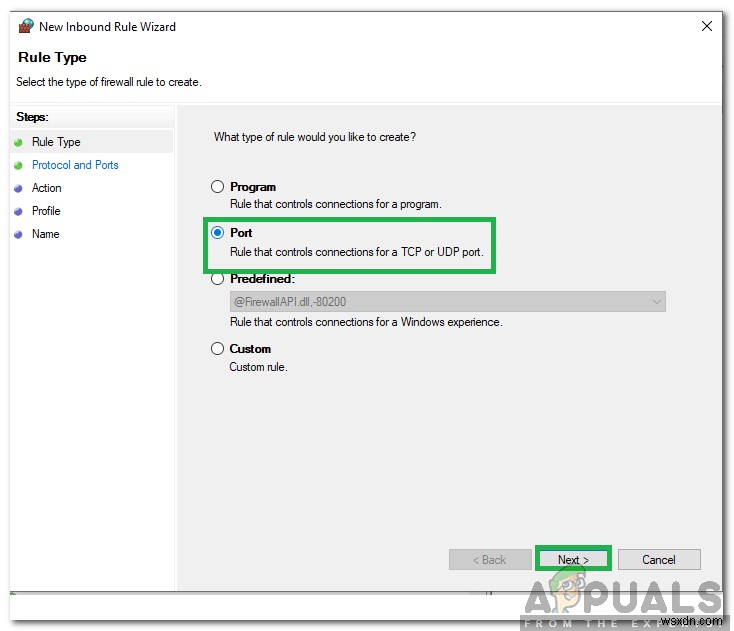The image size is (734, 631).
Task: Click the purple bullet beside Profile
Action: [x=18, y=211]
